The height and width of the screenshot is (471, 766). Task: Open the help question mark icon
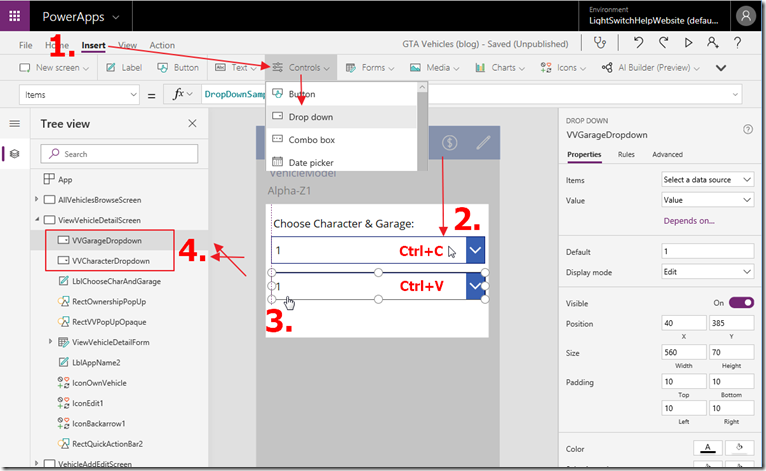coord(738,43)
